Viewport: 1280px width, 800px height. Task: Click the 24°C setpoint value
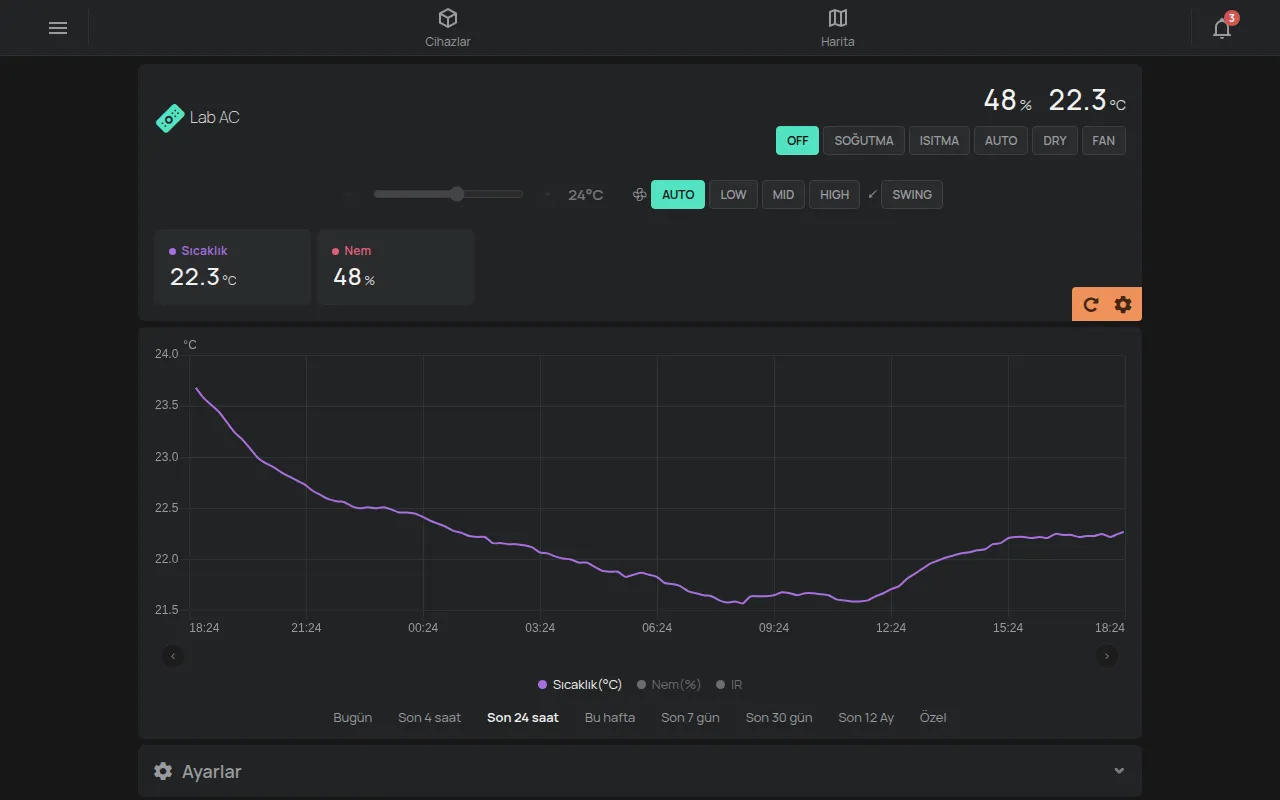click(586, 195)
